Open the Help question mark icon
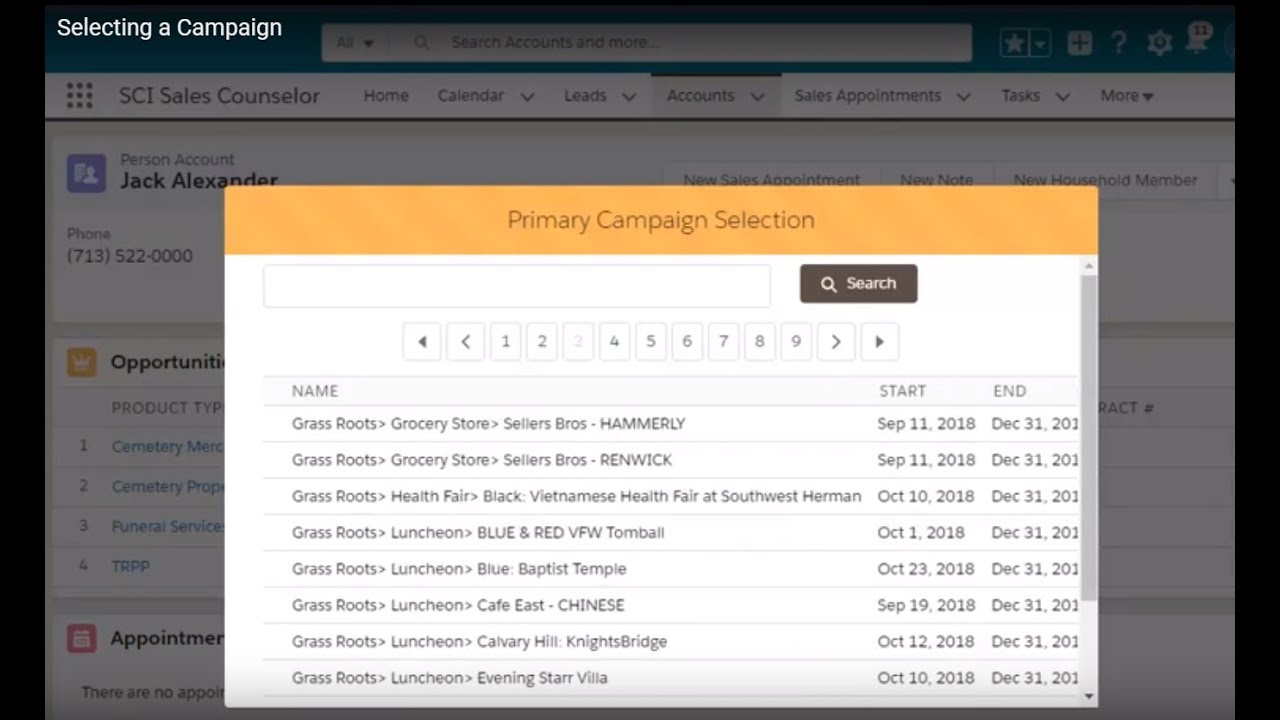Viewport: 1280px width, 720px height. pyautogui.click(x=1119, y=43)
